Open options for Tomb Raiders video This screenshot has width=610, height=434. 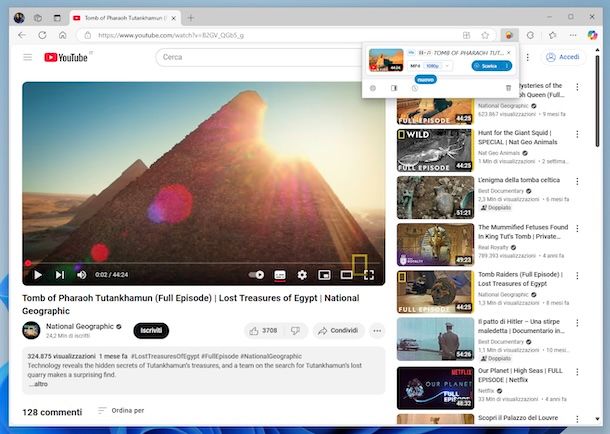(577, 275)
